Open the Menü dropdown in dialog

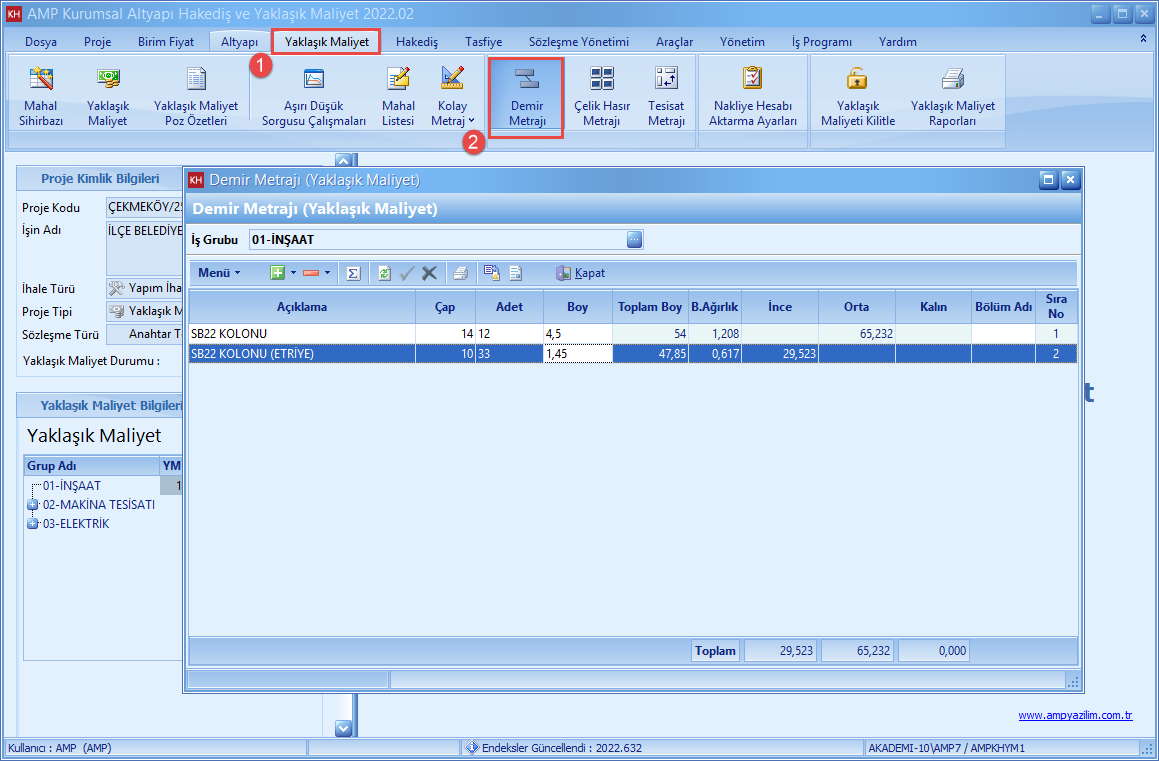219,273
